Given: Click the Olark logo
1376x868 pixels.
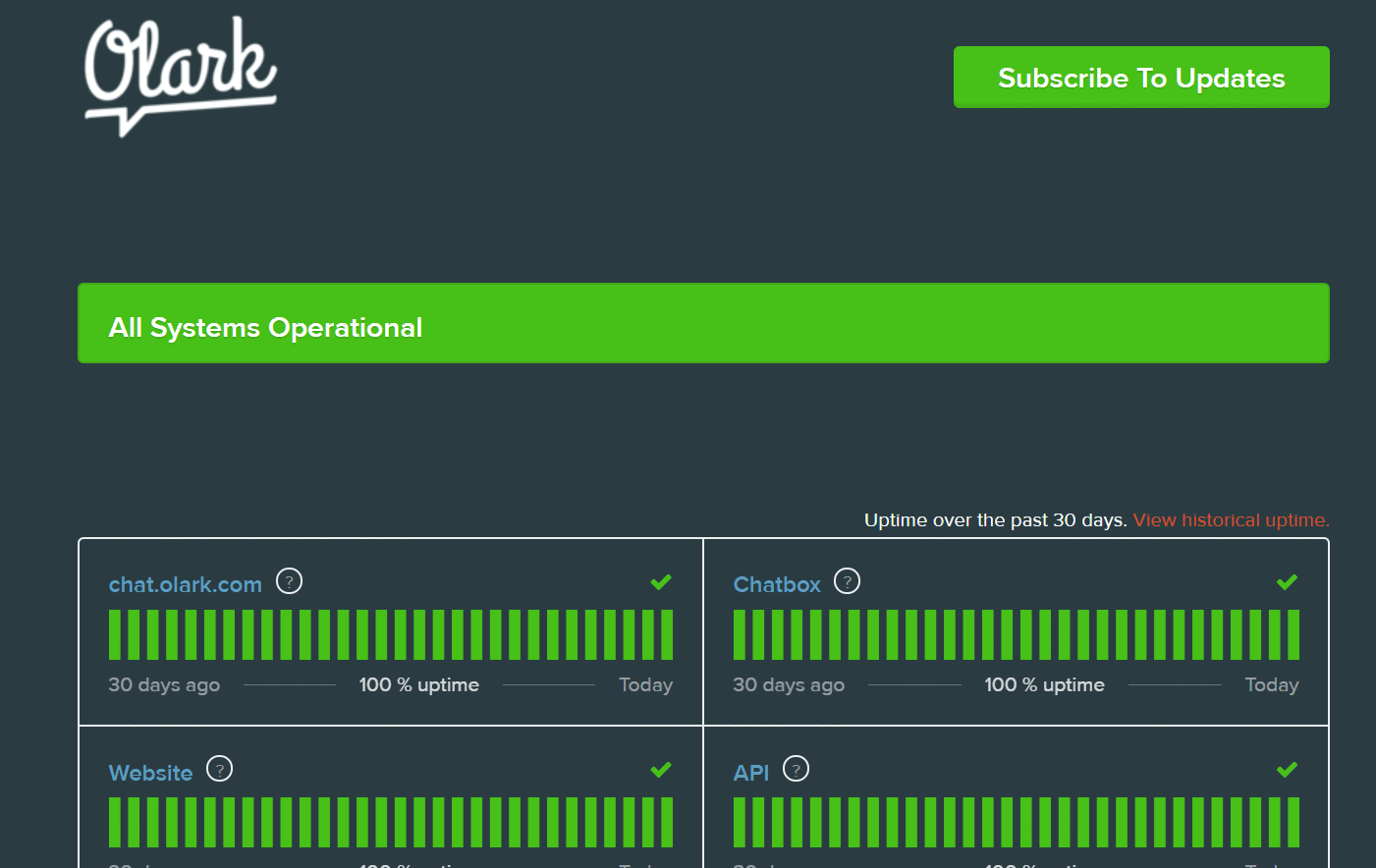Looking at the screenshot, I should pyautogui.click(x=181, y=77).
